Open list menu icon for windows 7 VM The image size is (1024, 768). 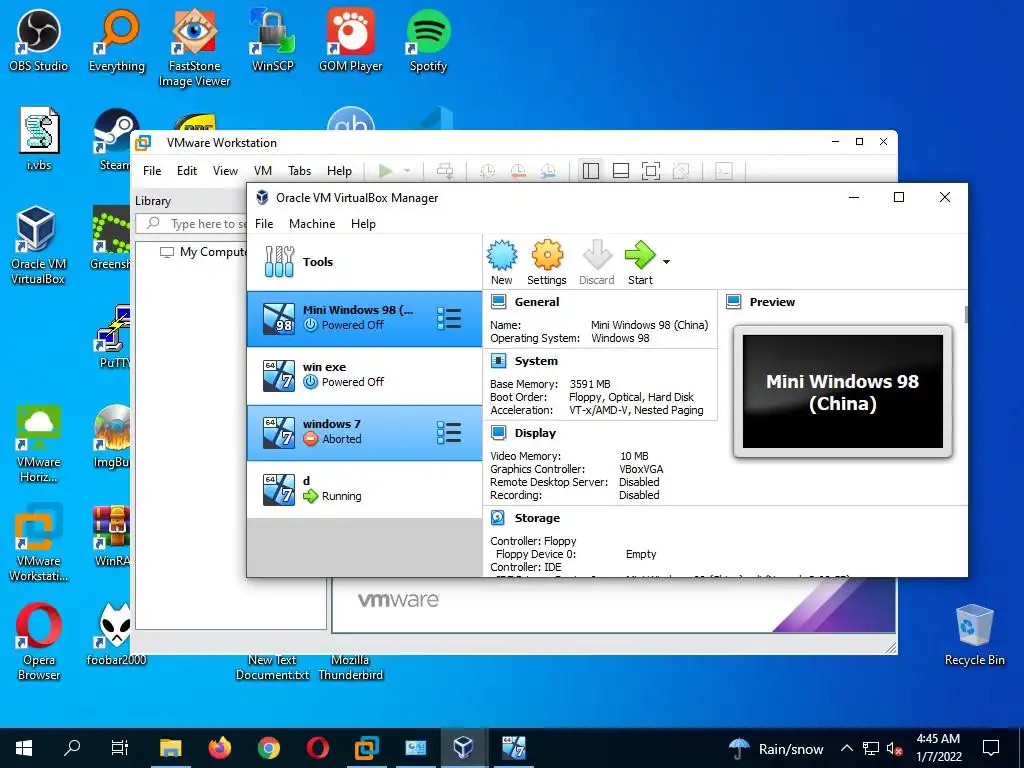(449, 432)
